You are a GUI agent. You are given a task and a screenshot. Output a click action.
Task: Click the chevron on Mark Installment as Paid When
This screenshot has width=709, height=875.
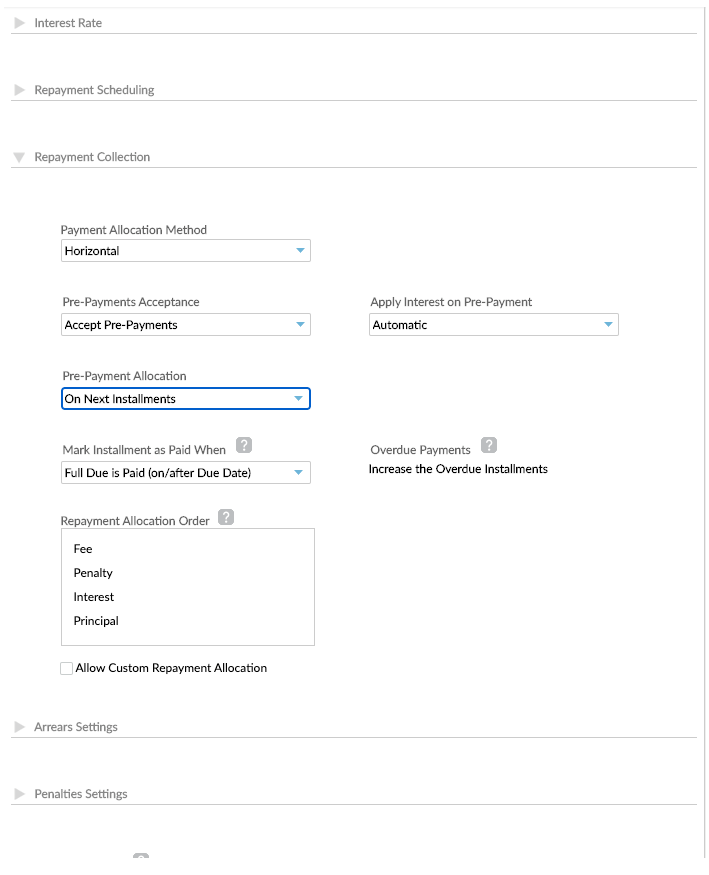[x=298, y=472]
